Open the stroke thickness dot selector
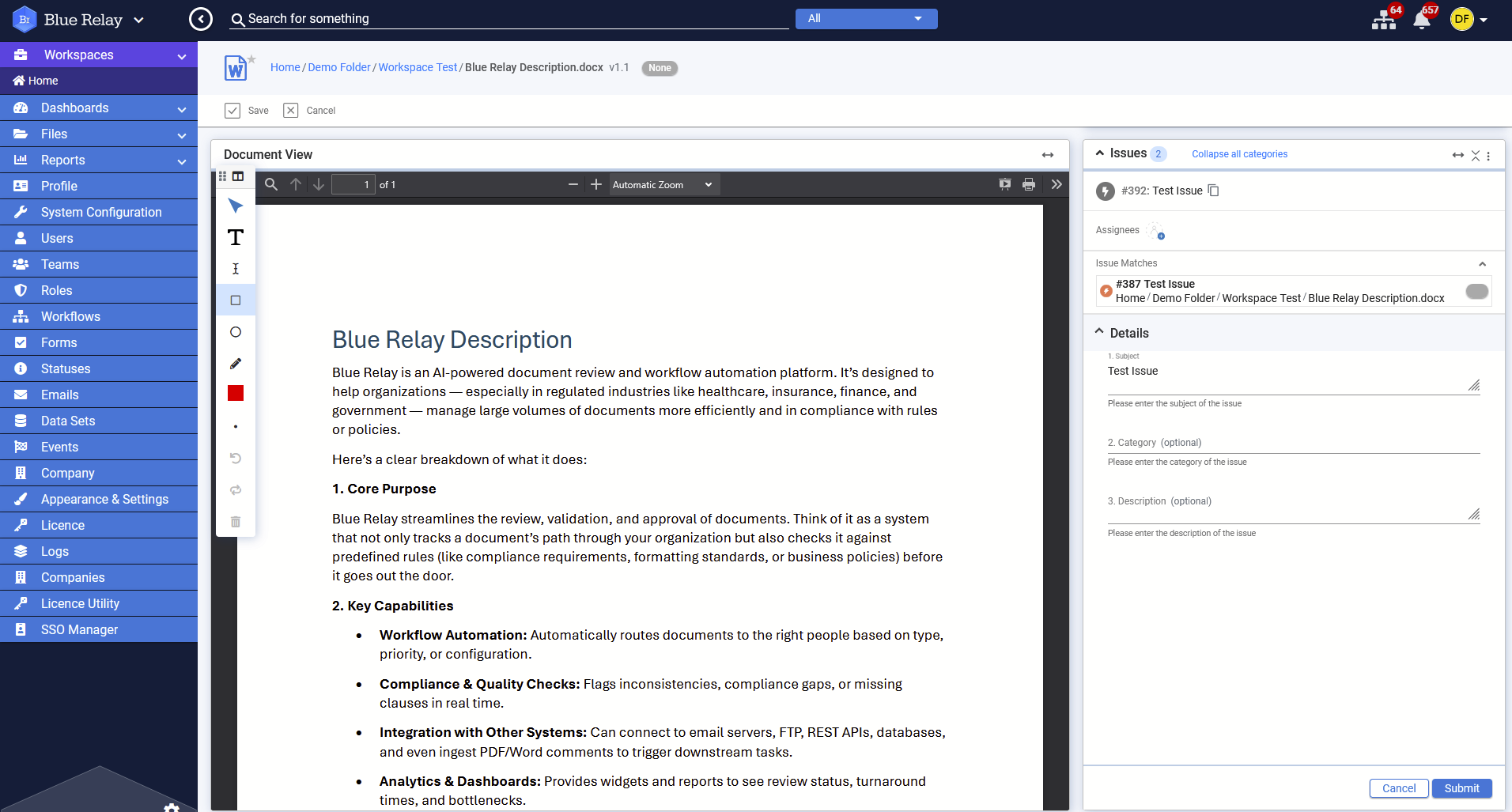This screenshot has width=1512, height=812. tap(236, 427)
